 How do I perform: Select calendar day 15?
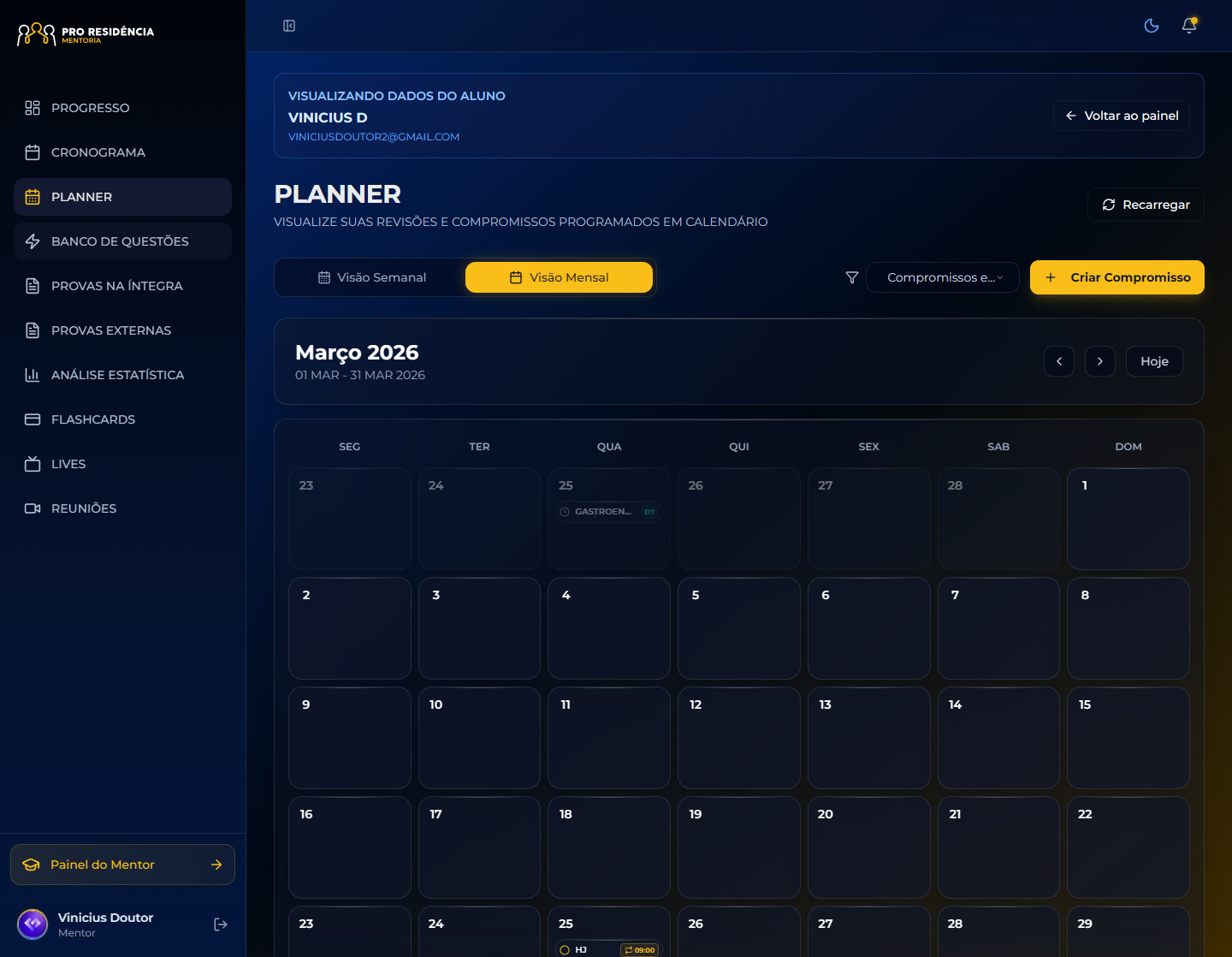coord(1128,738)
